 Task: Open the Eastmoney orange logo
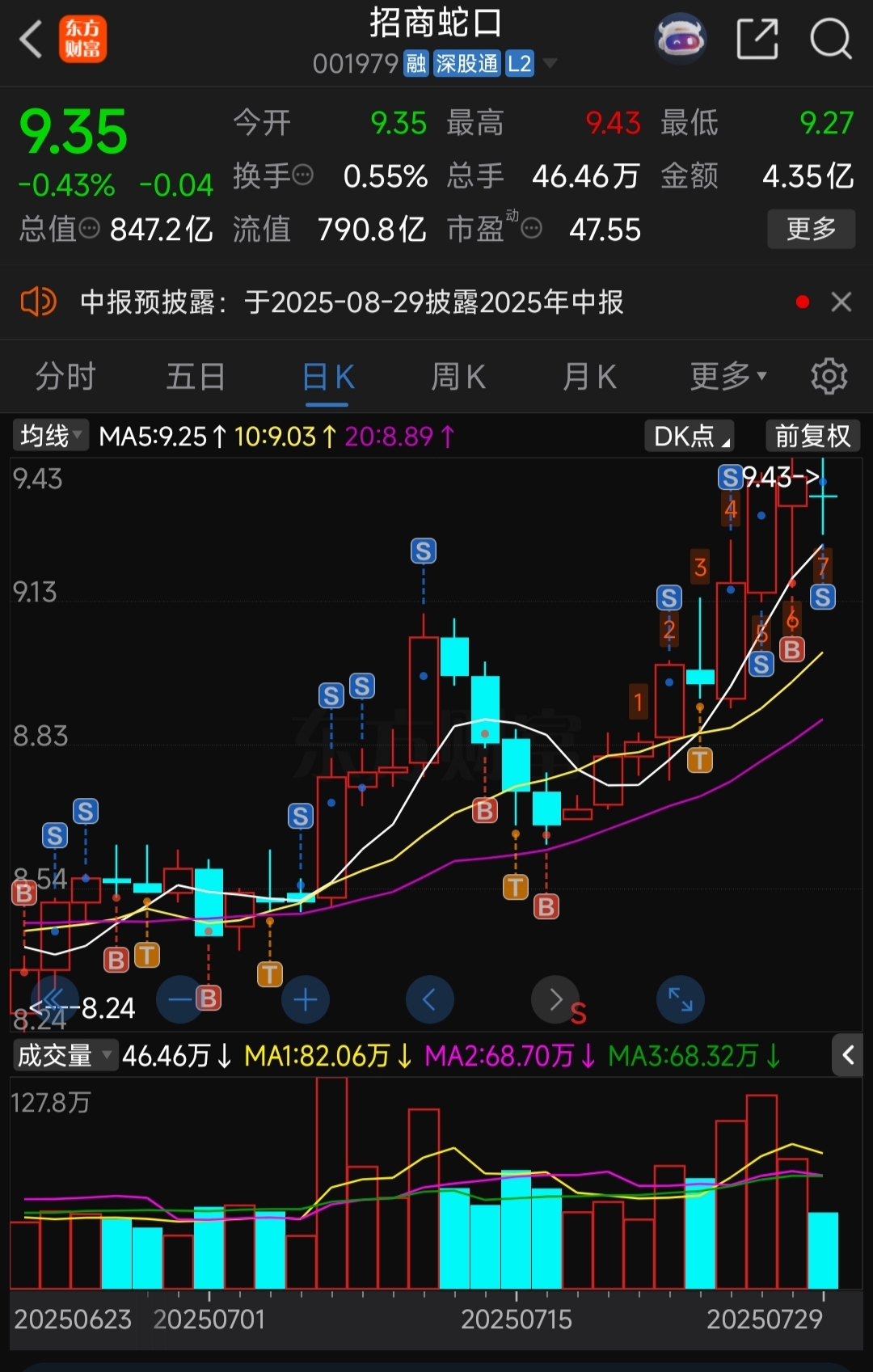(82, 39)
